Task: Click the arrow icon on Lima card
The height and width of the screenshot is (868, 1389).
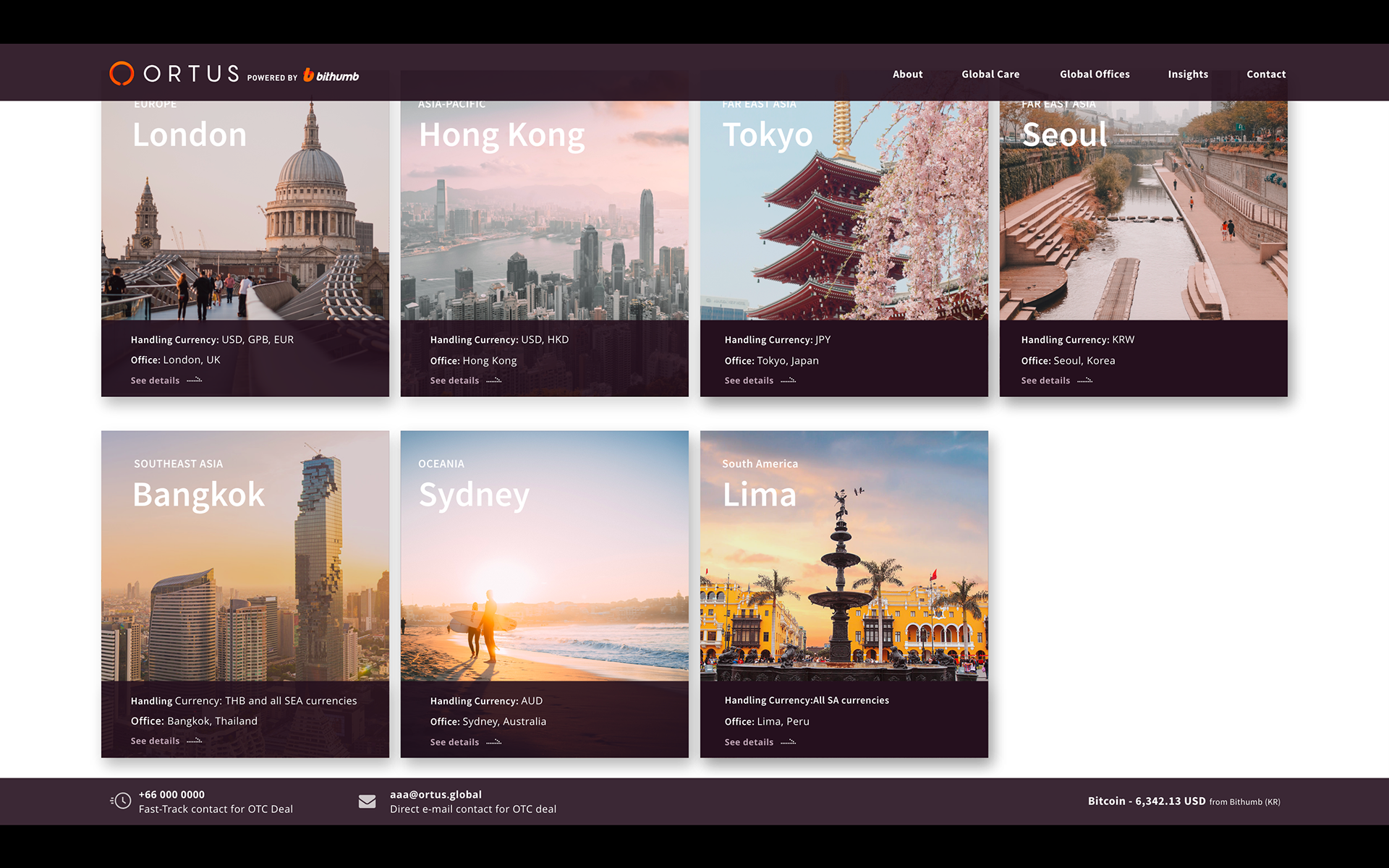Action: pos(789,742)
